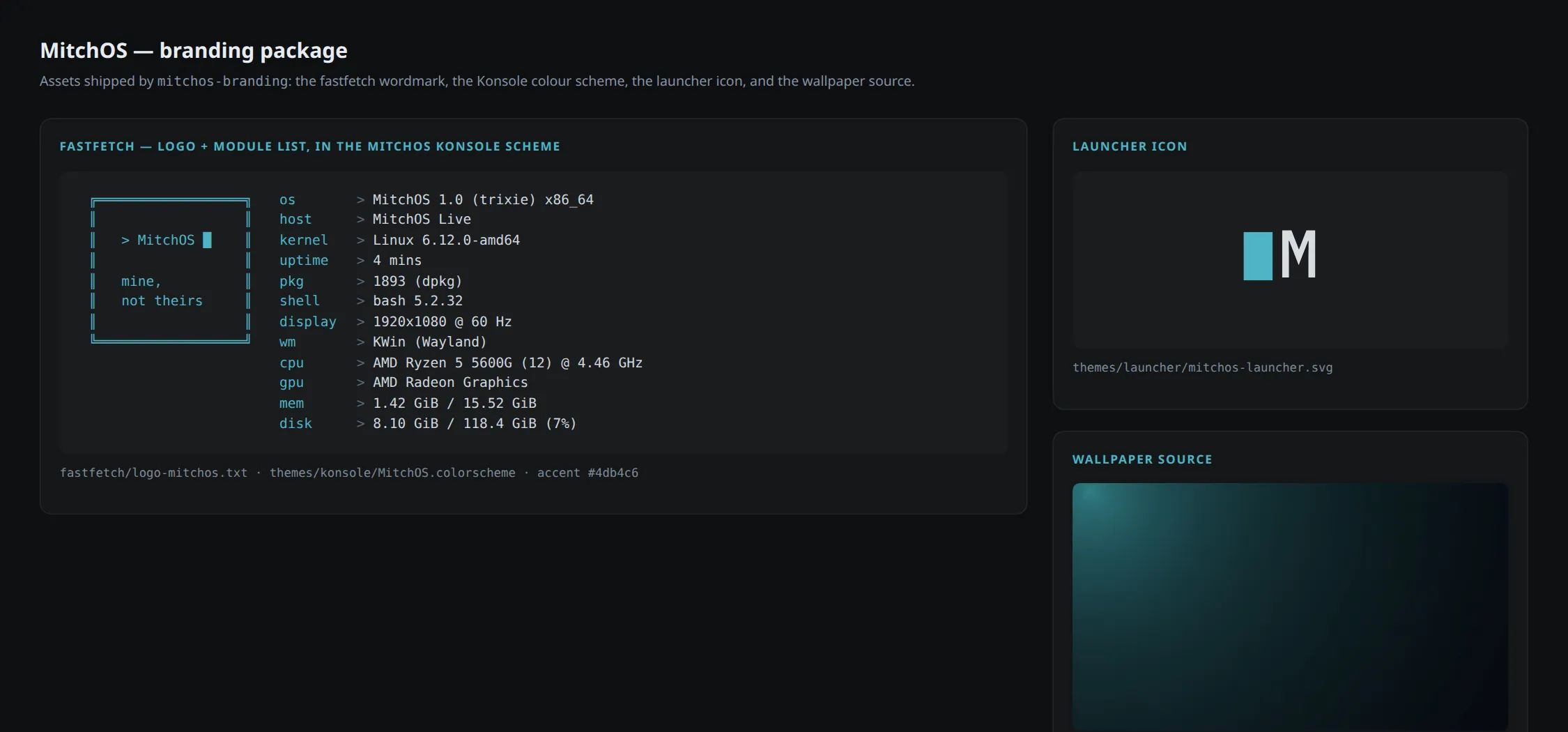Image resolution: width=1568 pixels, height=732 pixels.
Task: Click the launcher path 'themes/launcher/mitchos-launcher.svg'
Action: pyautogui.click(x=1202, y=367)
